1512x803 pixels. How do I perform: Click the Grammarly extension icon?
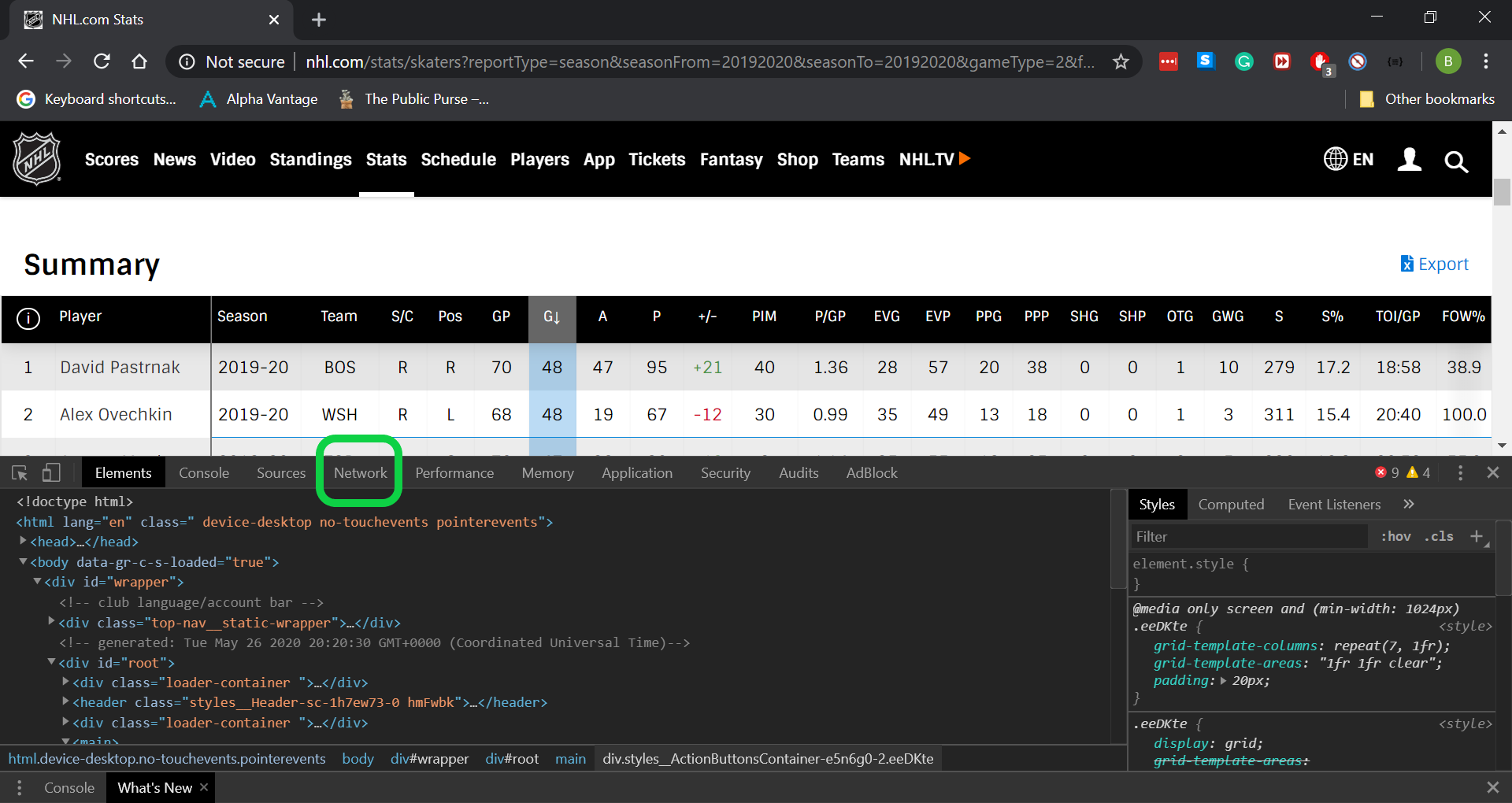click(1244, 61)
